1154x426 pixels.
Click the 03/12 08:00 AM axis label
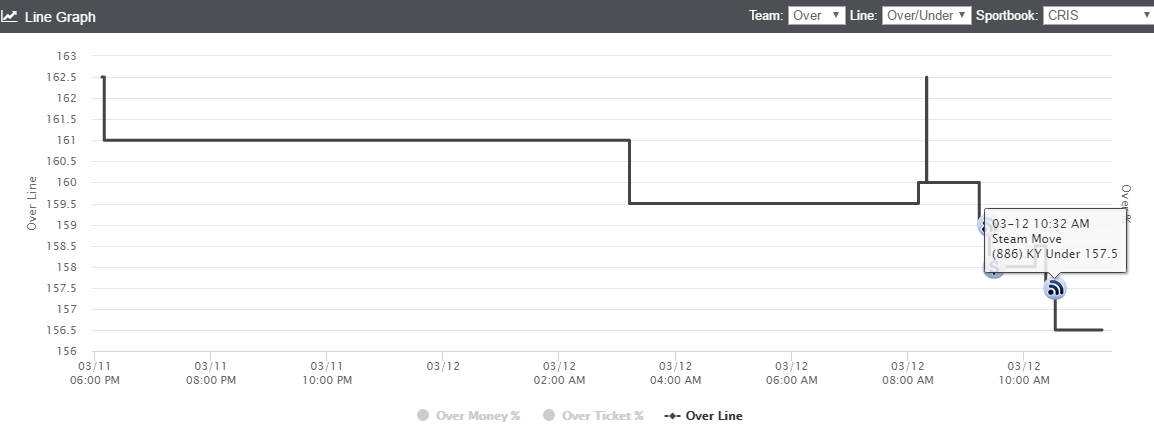coord(907,373)
